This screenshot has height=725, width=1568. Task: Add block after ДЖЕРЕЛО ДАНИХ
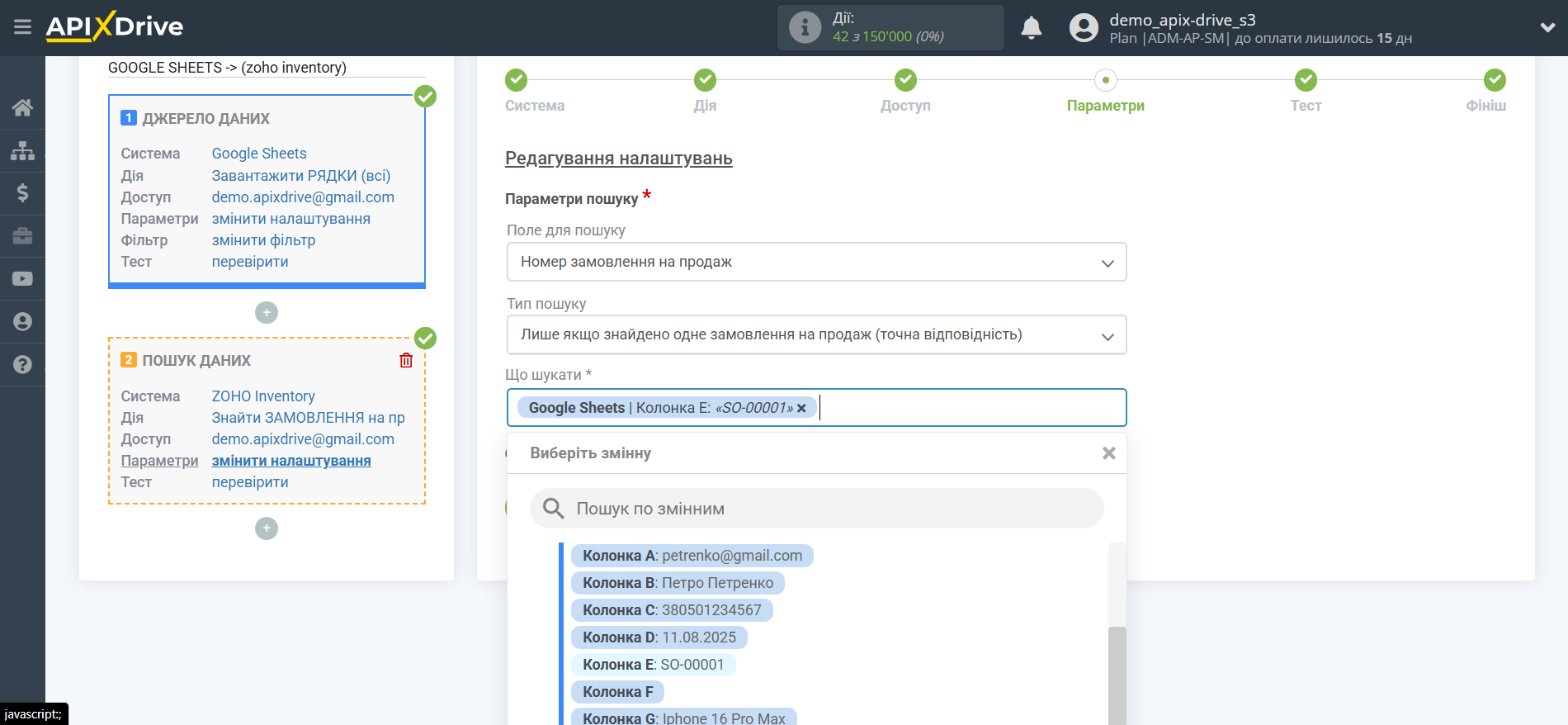point(267,312)
